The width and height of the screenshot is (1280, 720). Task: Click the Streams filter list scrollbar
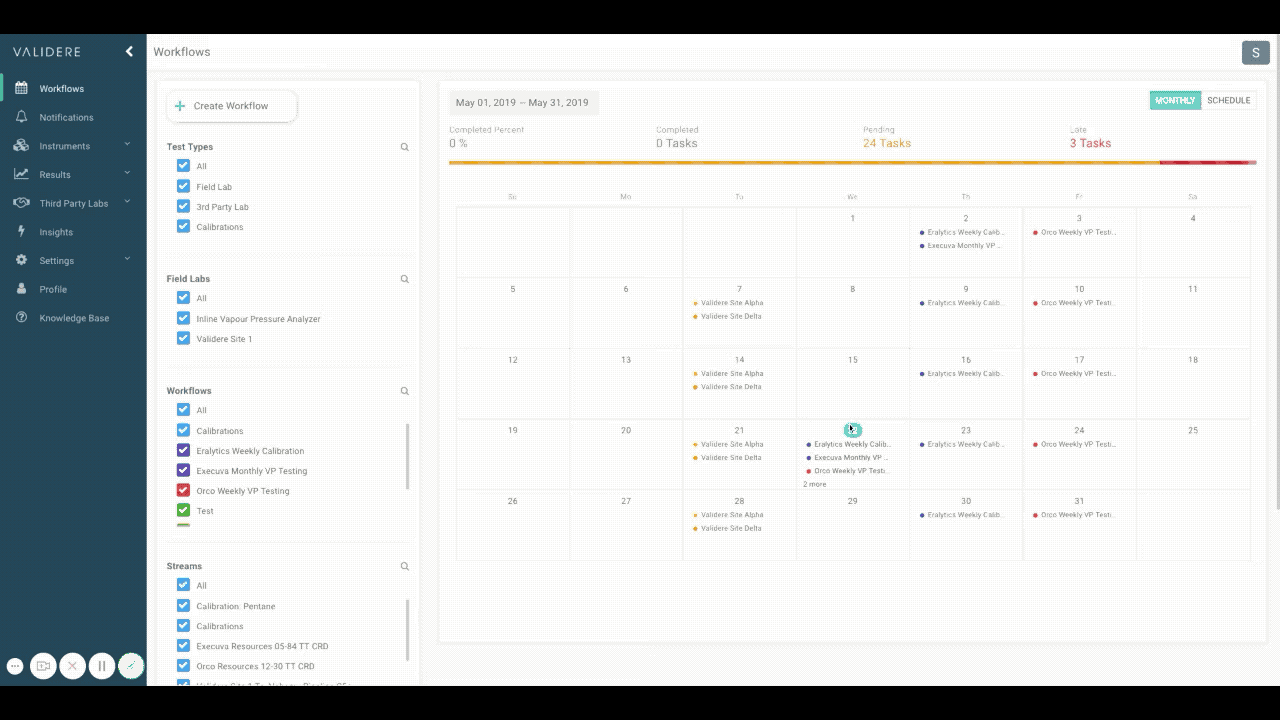pos(408,630)
